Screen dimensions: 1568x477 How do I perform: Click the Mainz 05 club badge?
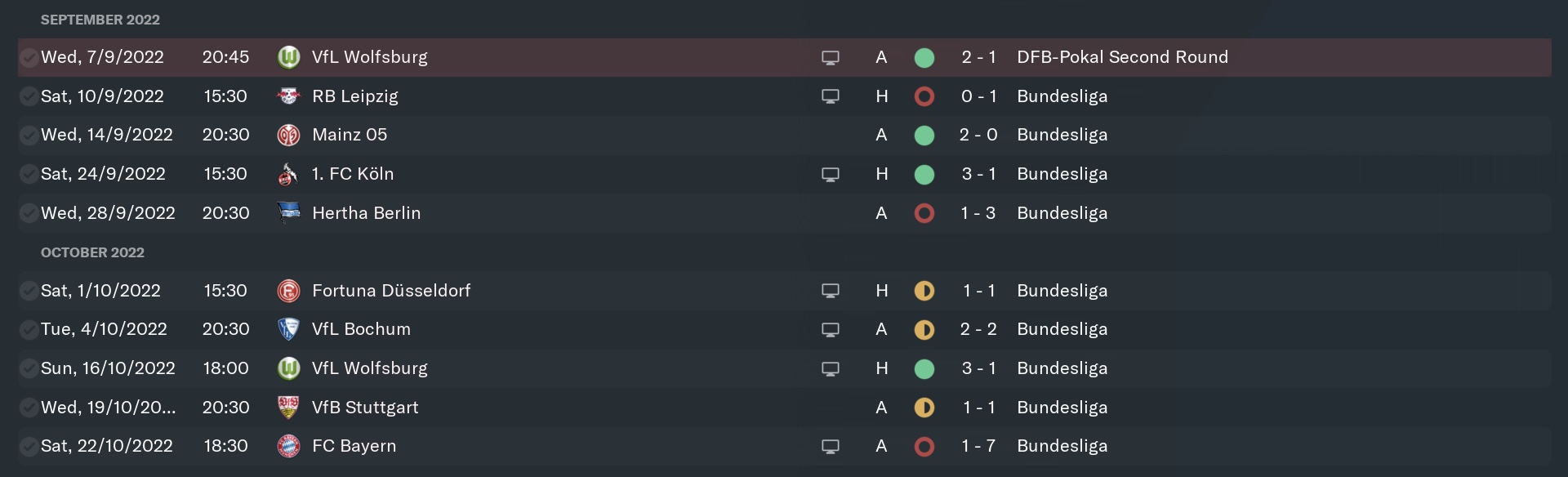pos(288,135)
